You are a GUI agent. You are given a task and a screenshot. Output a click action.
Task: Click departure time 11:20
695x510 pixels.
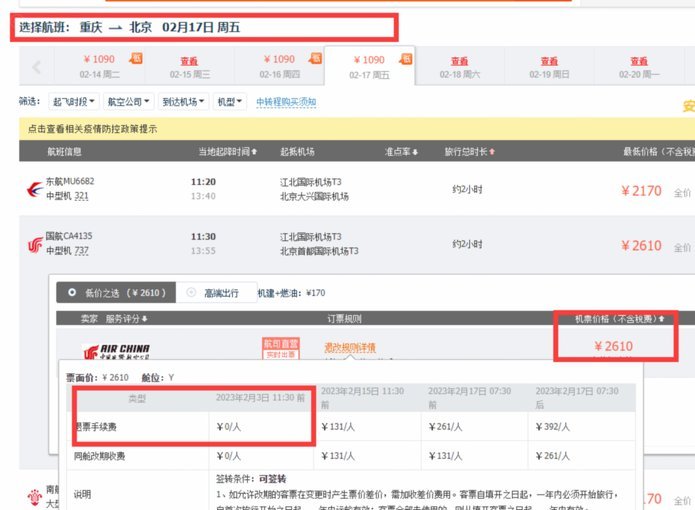203,182
